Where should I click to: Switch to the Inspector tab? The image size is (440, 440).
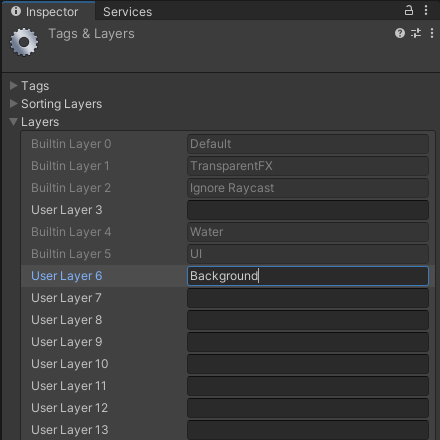[49, 11]
